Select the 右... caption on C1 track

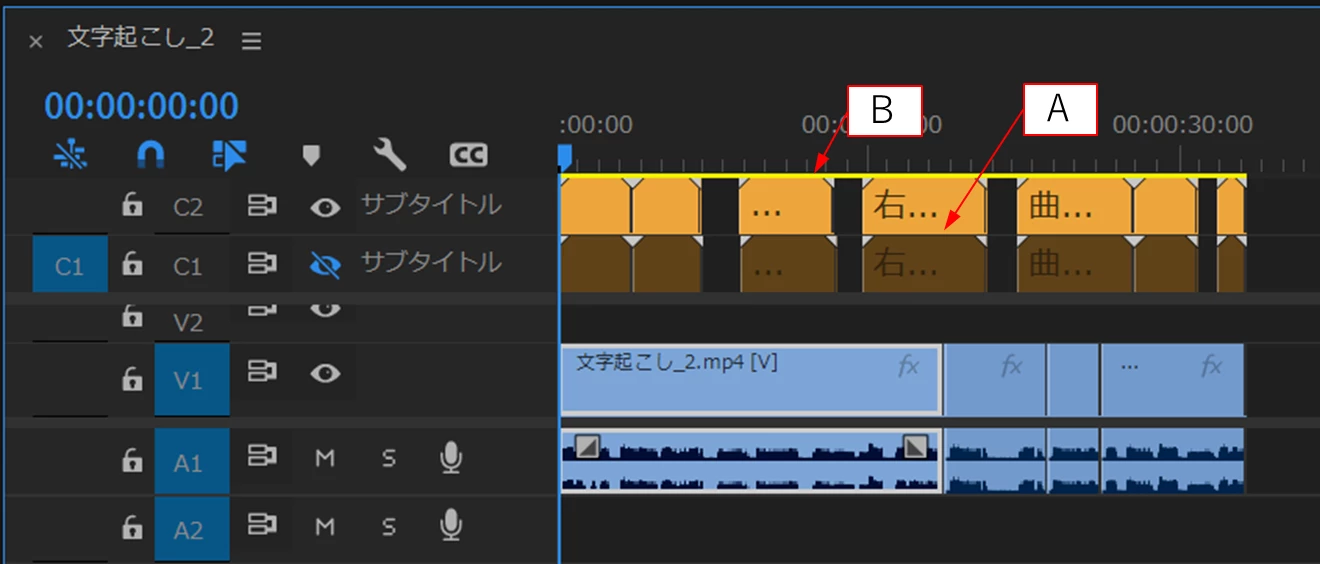(924, 264)
